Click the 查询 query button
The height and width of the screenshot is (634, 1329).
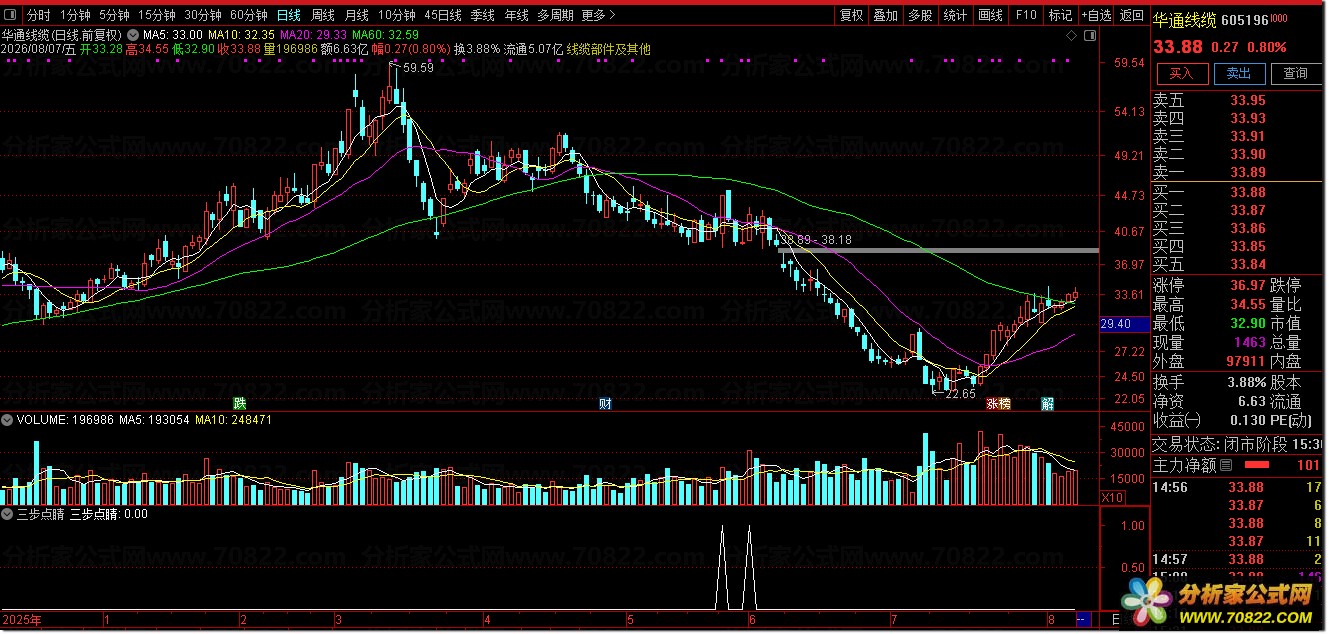(1296, 73)
